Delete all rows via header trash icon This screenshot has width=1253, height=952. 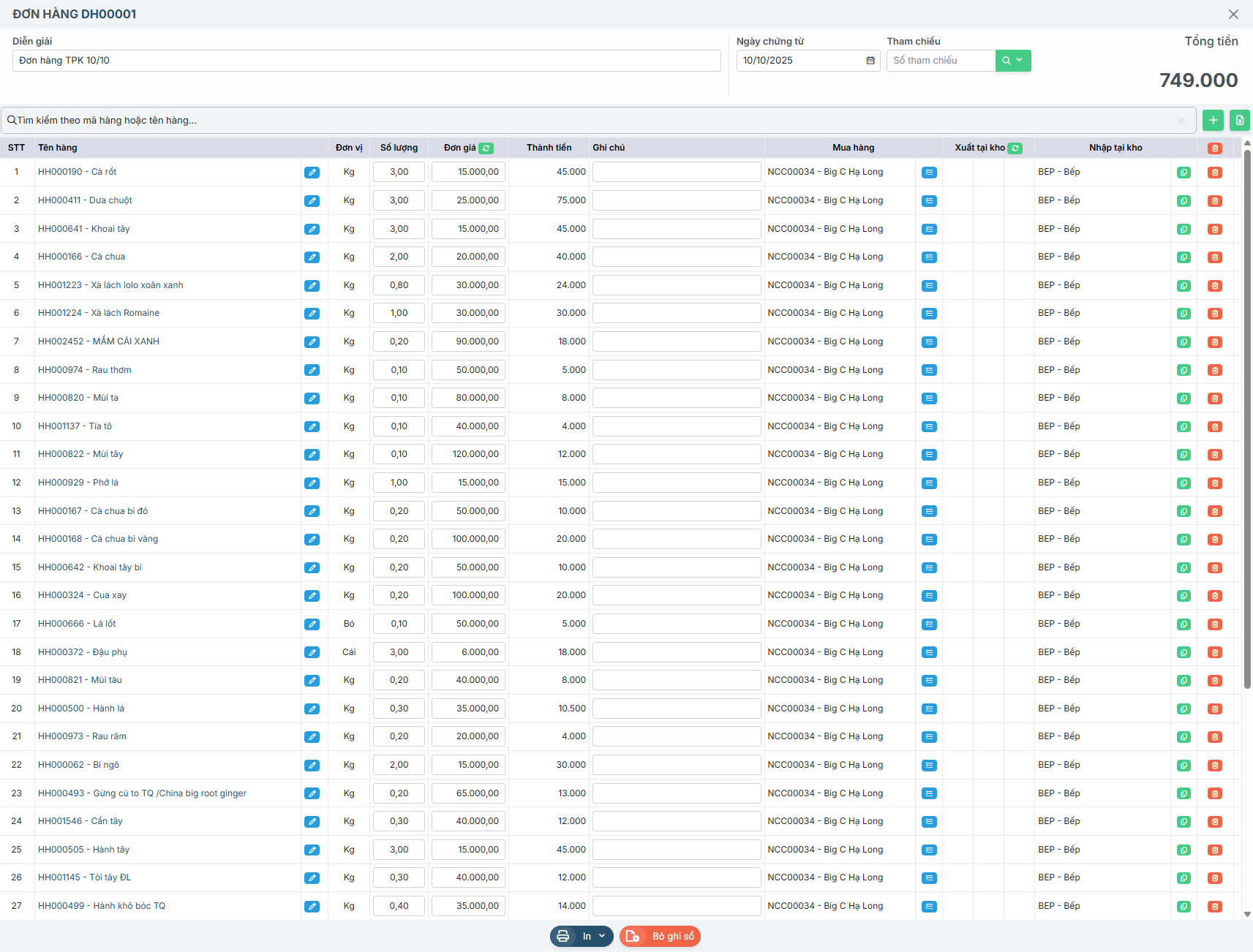1215,148
